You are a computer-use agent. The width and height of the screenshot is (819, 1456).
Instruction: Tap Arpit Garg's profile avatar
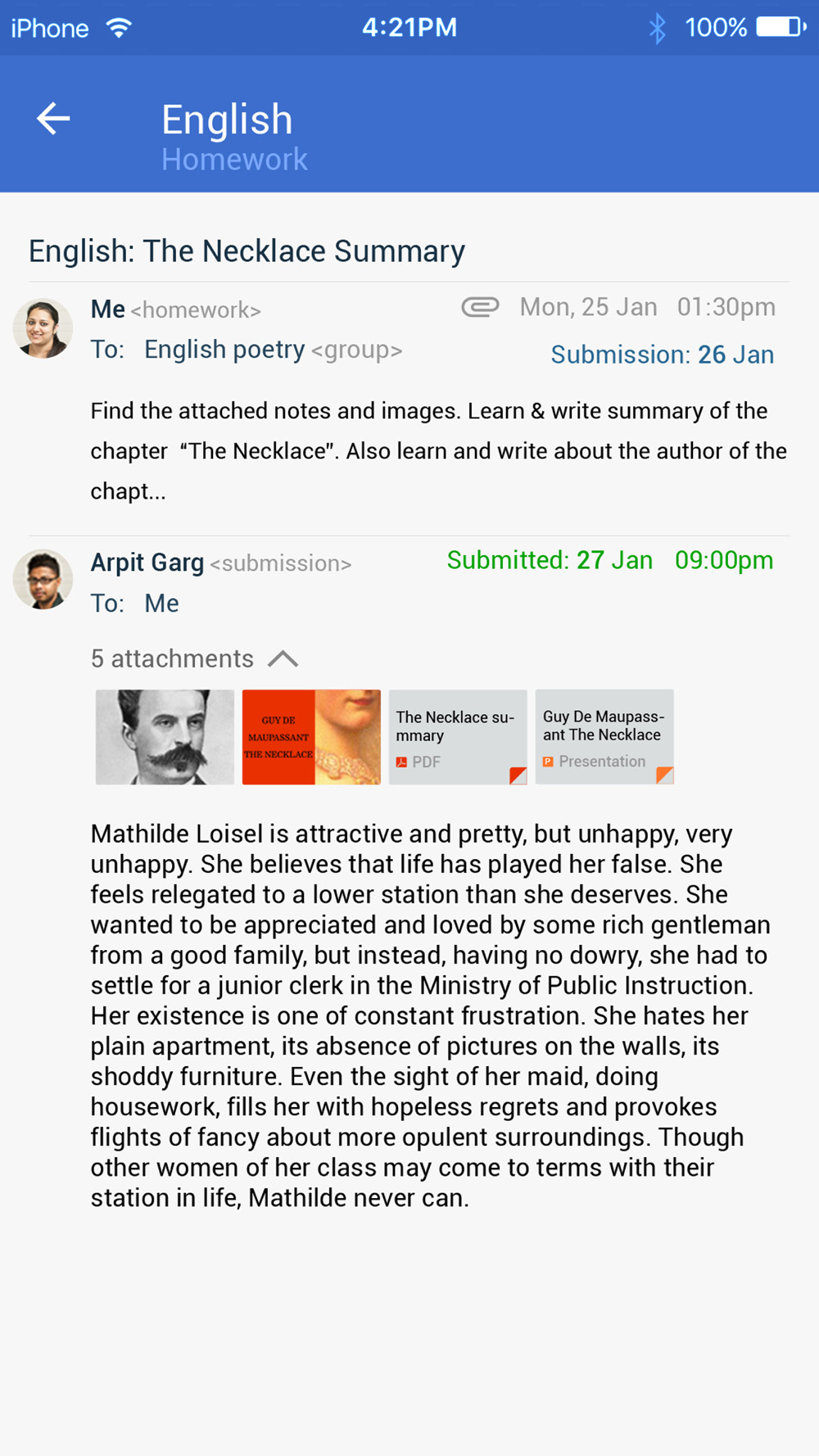[43, 579]
